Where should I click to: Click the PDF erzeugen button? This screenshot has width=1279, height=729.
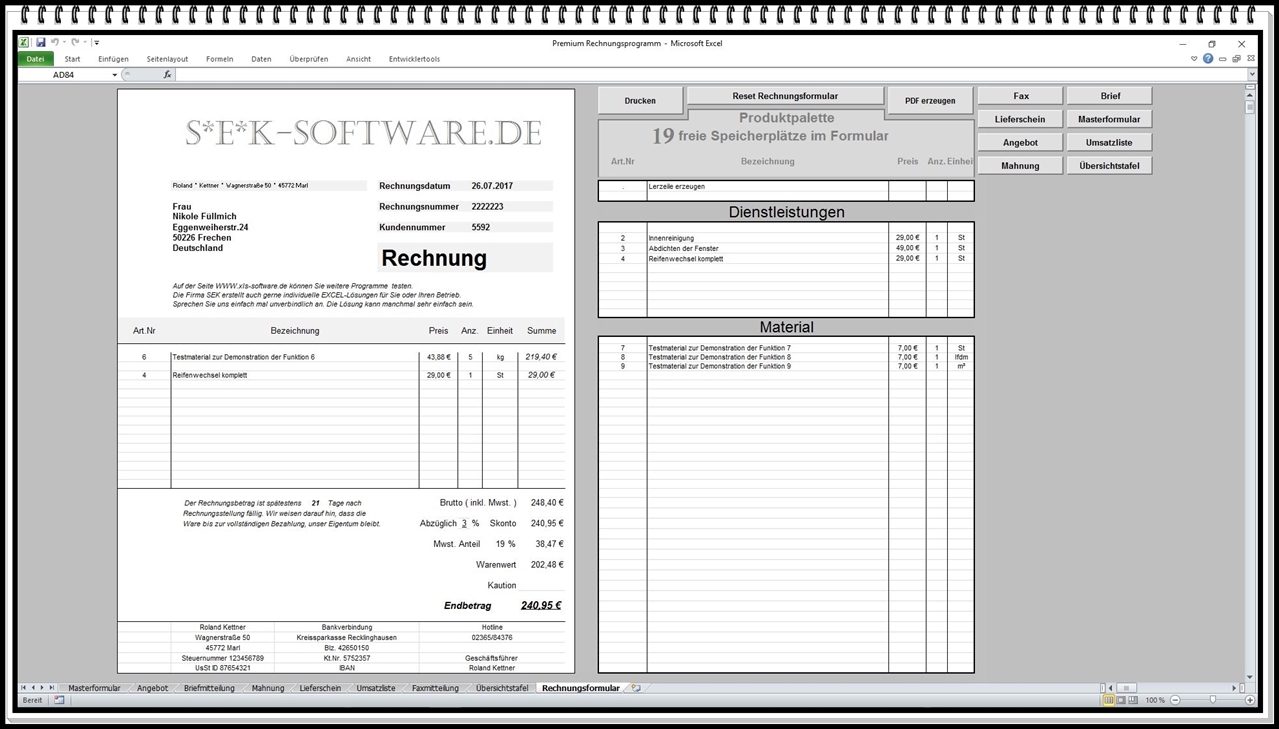929,100
